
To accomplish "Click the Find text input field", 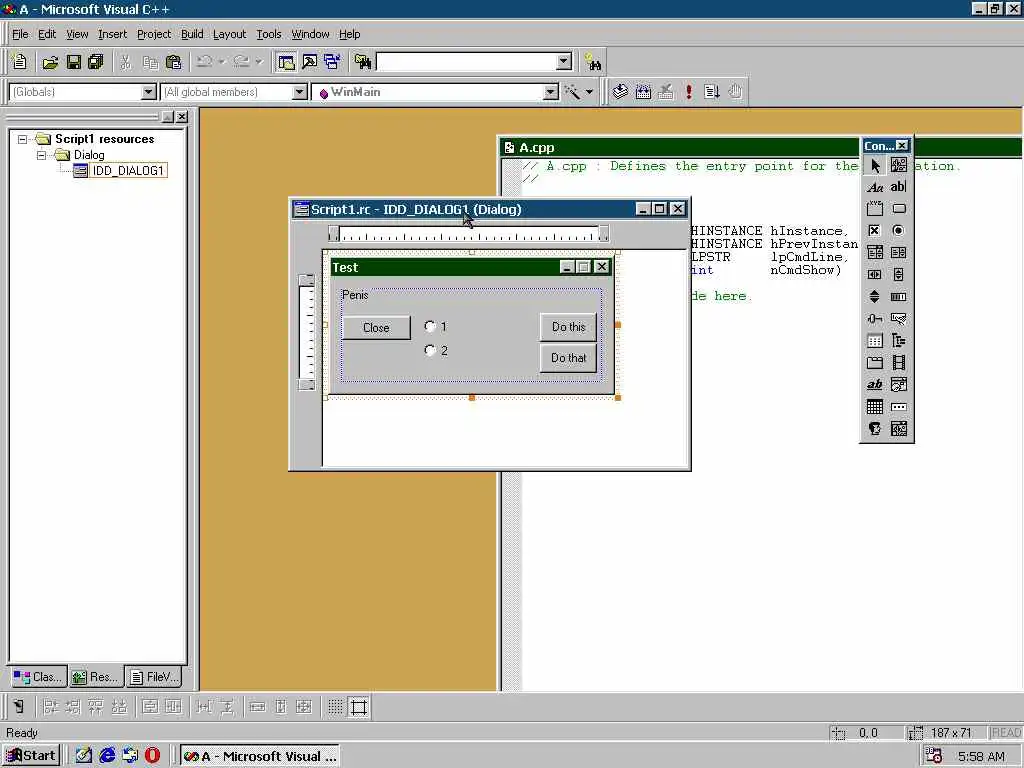I will pos(467,62).
